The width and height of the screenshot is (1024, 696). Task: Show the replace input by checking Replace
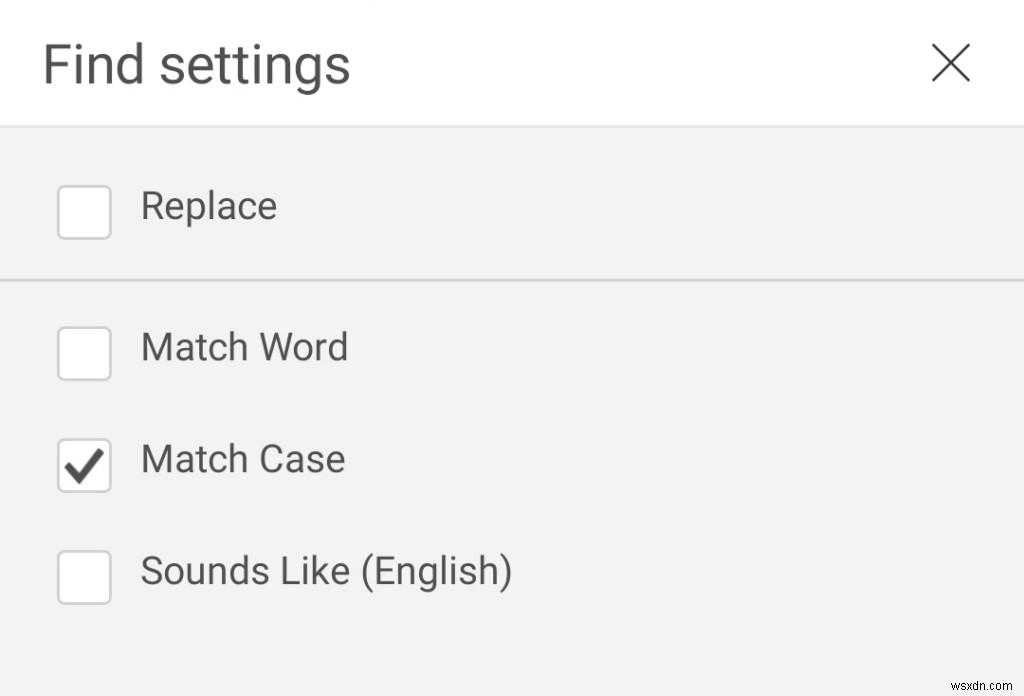[x=84, y=212]
